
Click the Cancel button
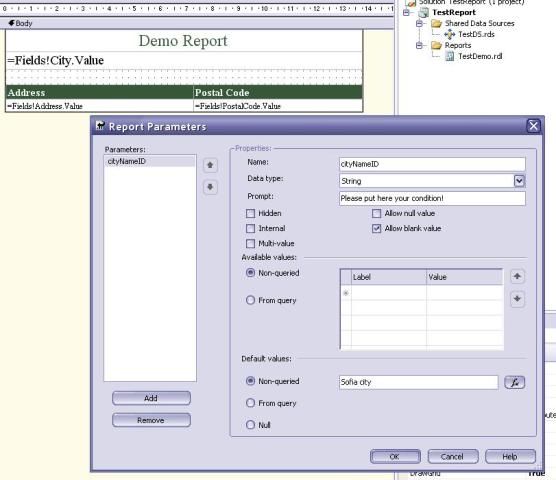[x=452, y=456]
